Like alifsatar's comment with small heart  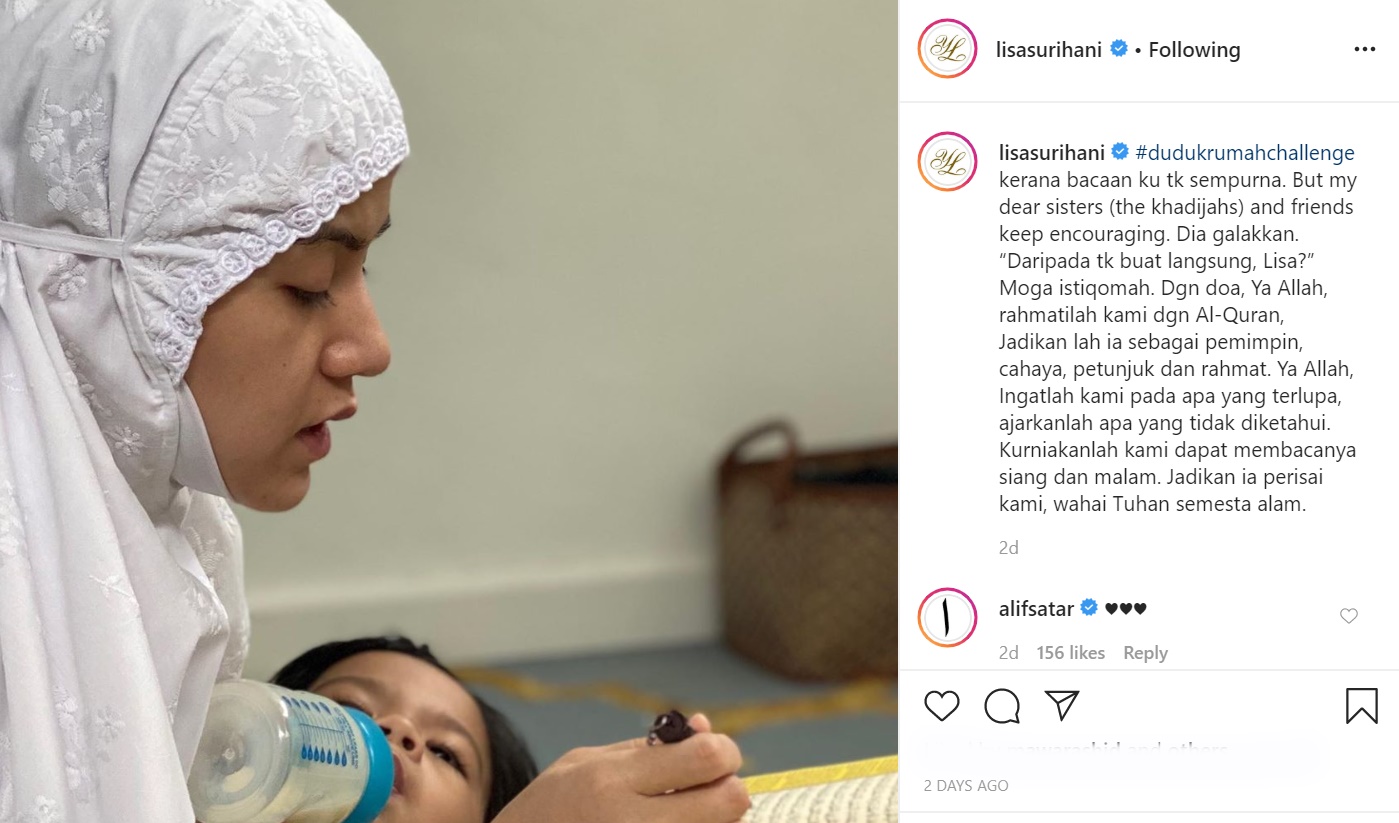point(1349,616)
